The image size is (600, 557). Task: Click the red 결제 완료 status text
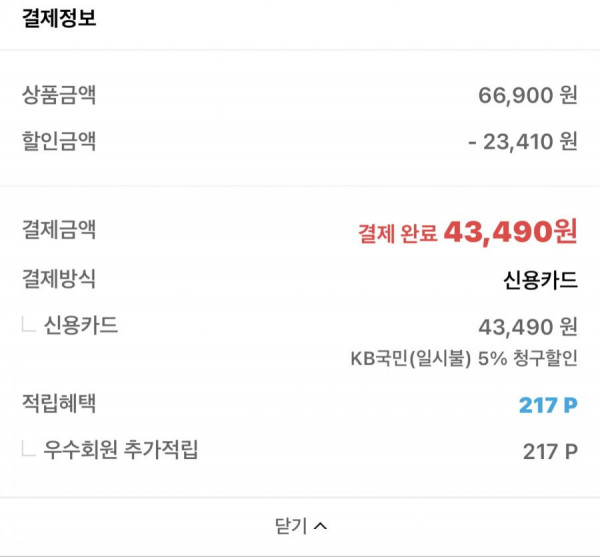point(397,233)
